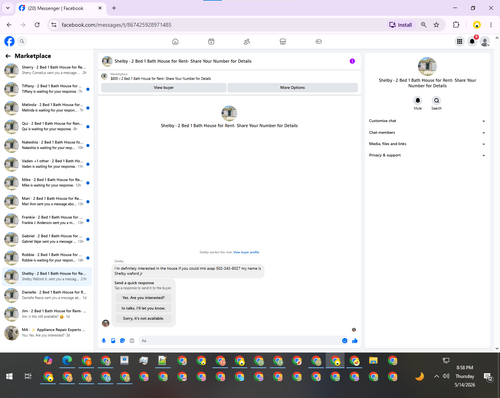
Task: Open Tiffany's conversation in the list
Action: click(47, 89)
